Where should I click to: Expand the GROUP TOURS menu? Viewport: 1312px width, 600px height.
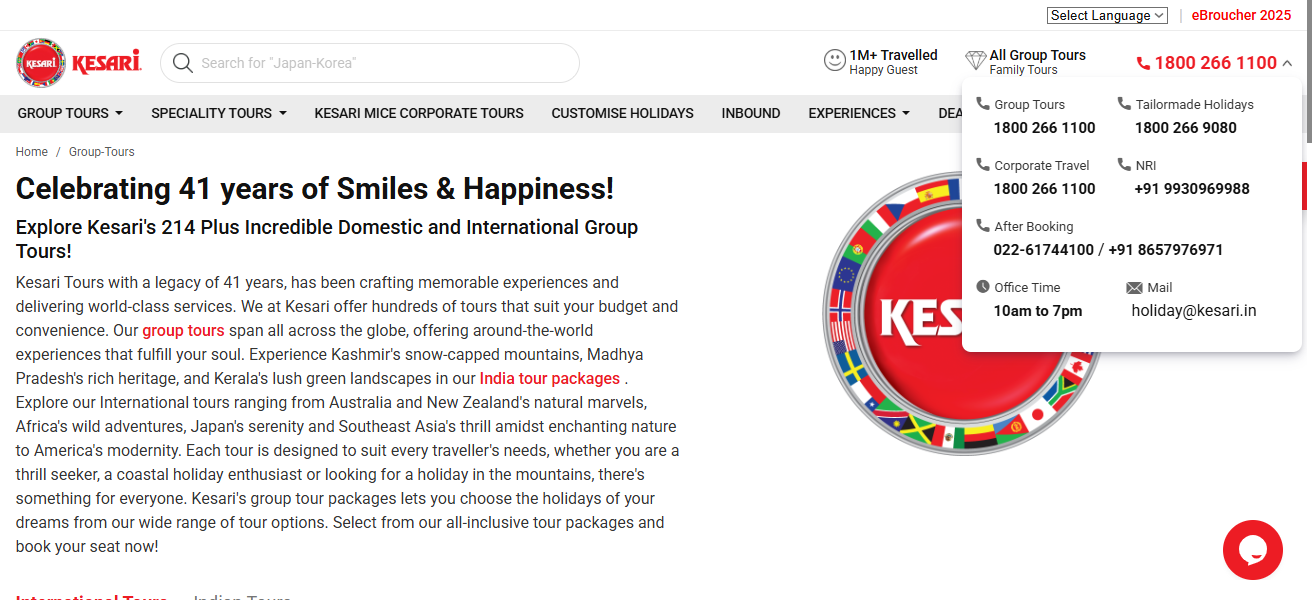click(69, 113)
